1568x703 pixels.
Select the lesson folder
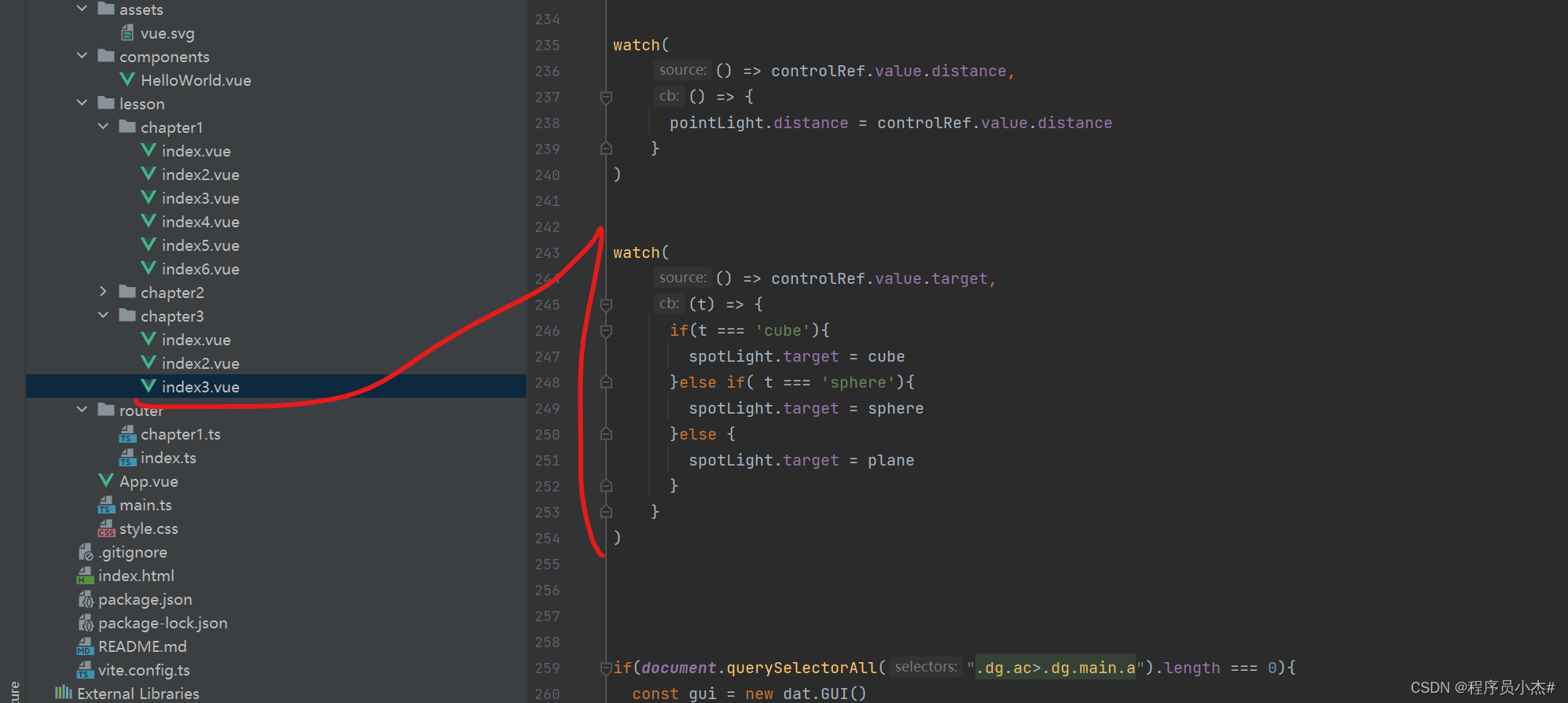[x=141, y=104]
